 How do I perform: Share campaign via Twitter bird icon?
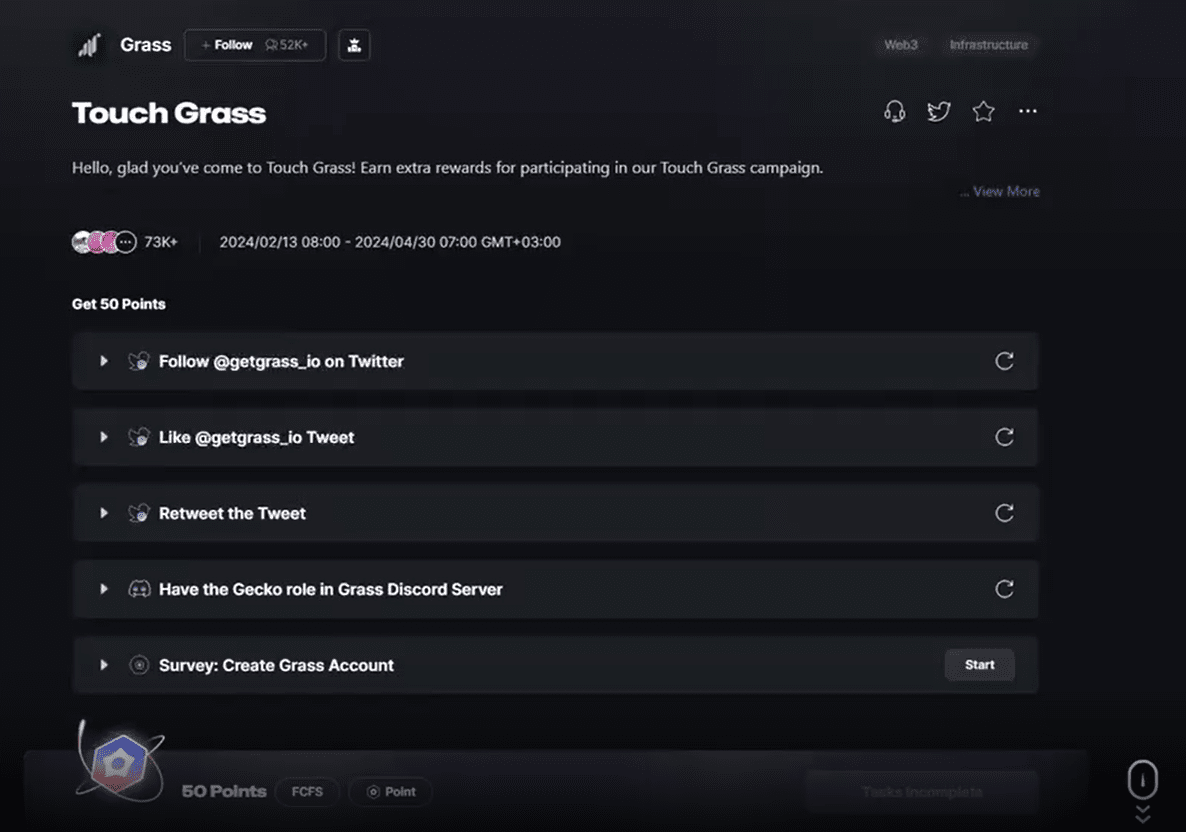point(939,112)
